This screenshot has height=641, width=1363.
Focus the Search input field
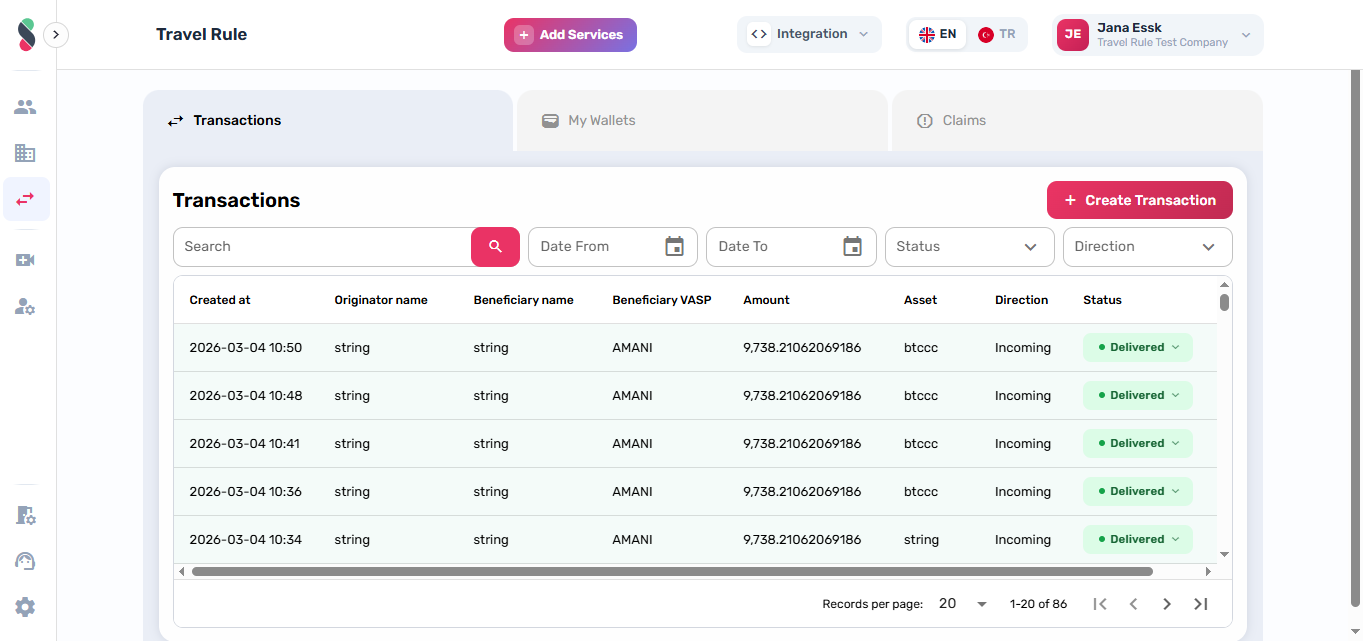pos(322,247)
